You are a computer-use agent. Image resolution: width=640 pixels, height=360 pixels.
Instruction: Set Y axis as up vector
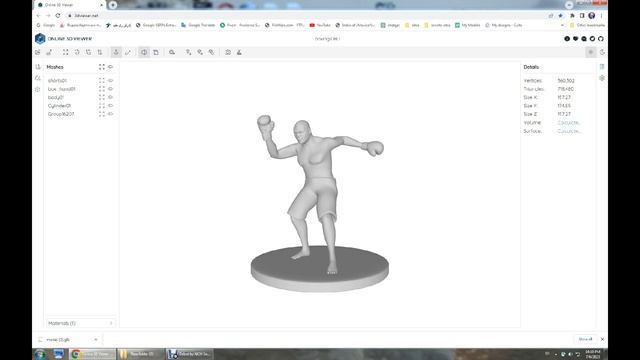tap(77, 52)
